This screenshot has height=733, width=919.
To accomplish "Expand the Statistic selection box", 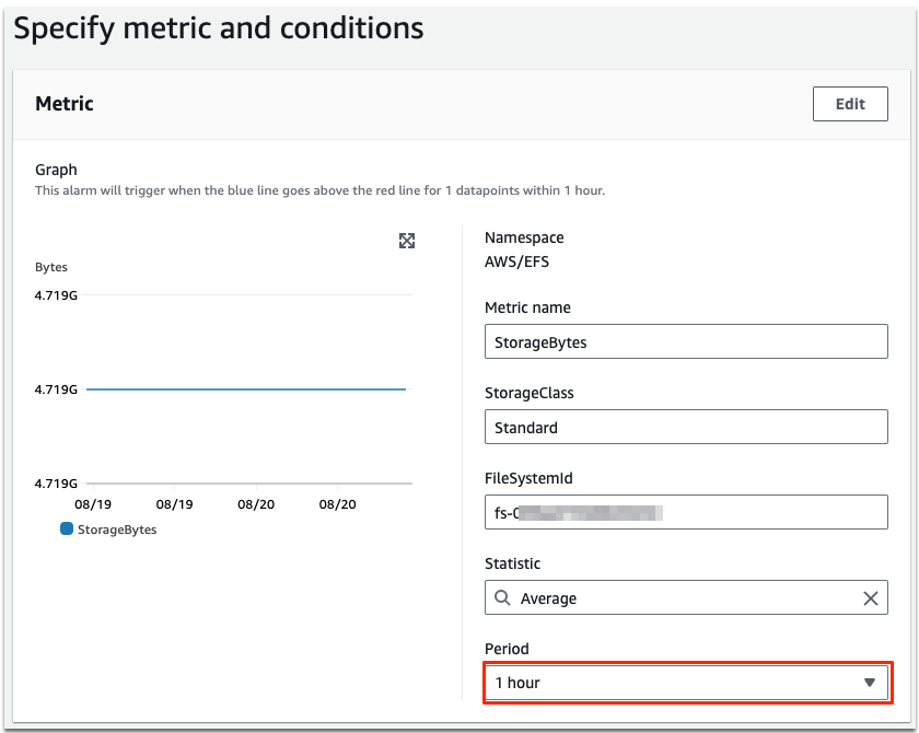I will click(x=686, y=597).
